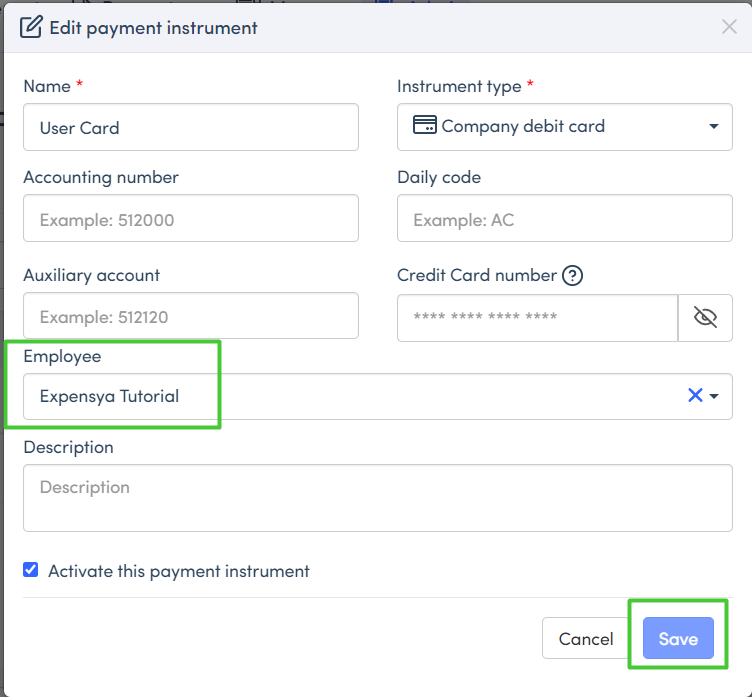Click the Credit Card number field

pos(537,318)
